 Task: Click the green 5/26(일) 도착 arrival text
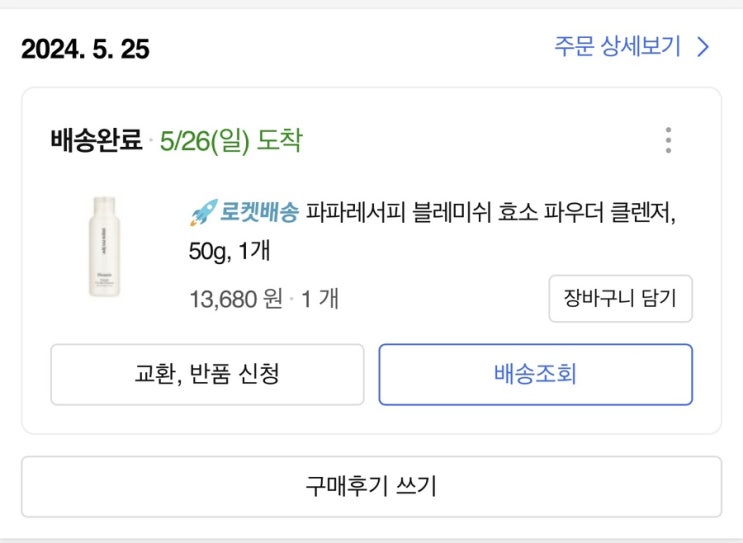point(230,141)
